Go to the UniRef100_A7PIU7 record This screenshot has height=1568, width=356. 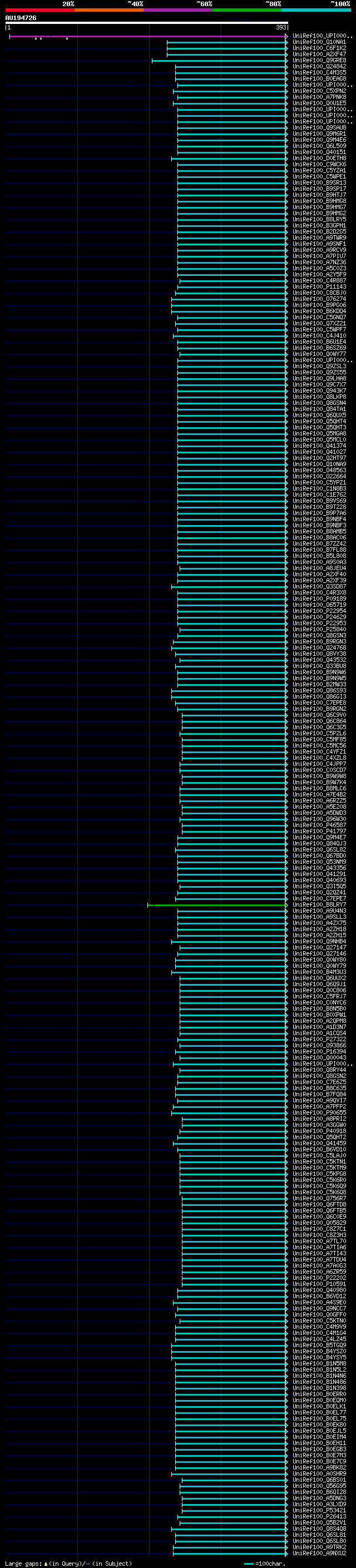click(319, 256)
